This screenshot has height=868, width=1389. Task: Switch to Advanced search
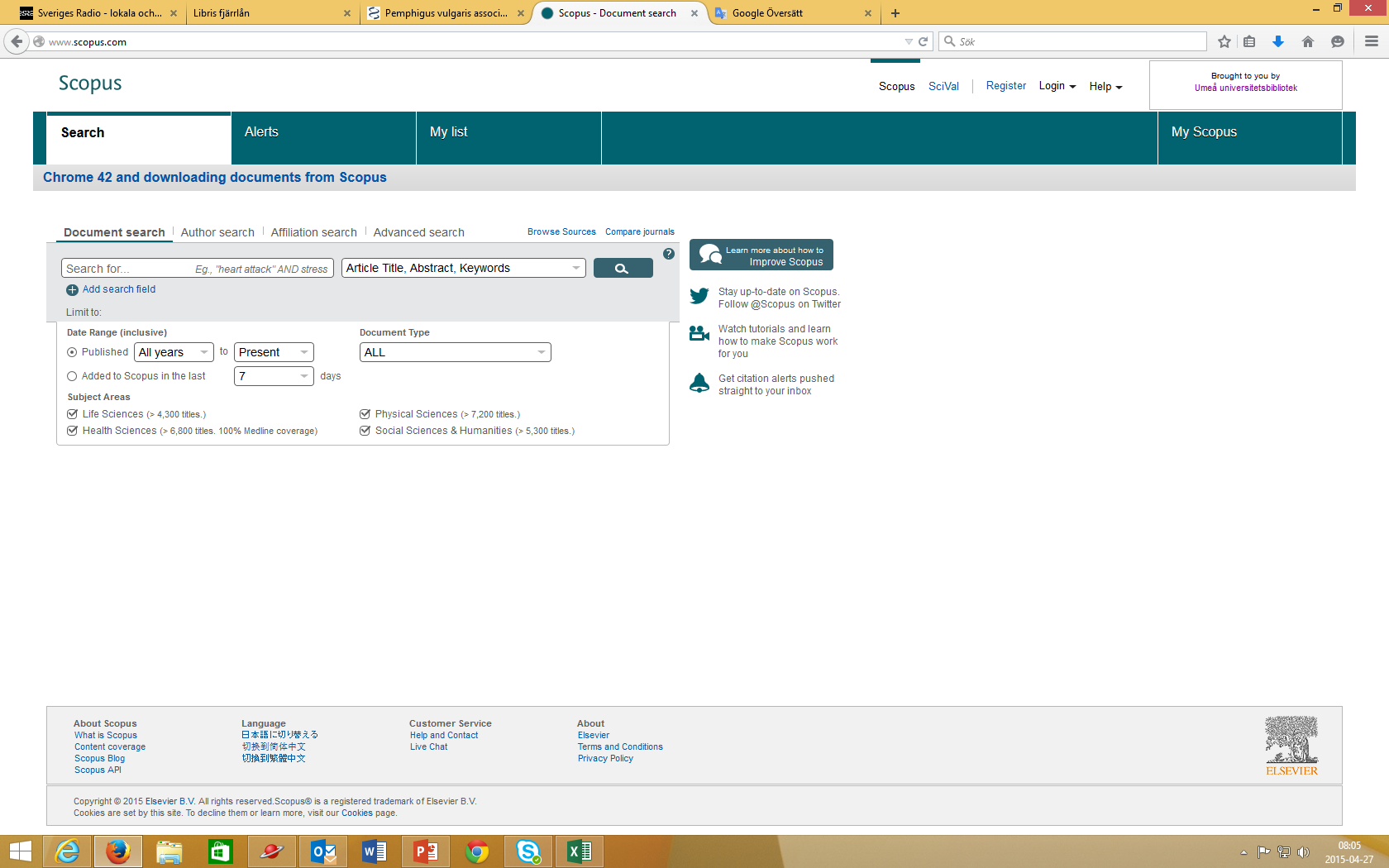(x=418, y=232)
